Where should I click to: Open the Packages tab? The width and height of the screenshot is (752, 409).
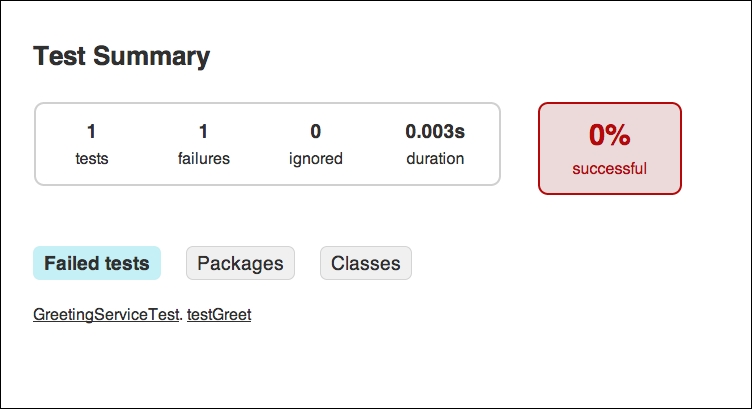[240, 263]
